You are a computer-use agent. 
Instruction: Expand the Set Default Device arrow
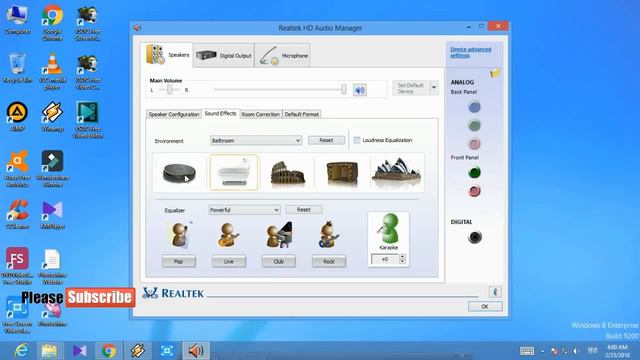click(434, 88)
